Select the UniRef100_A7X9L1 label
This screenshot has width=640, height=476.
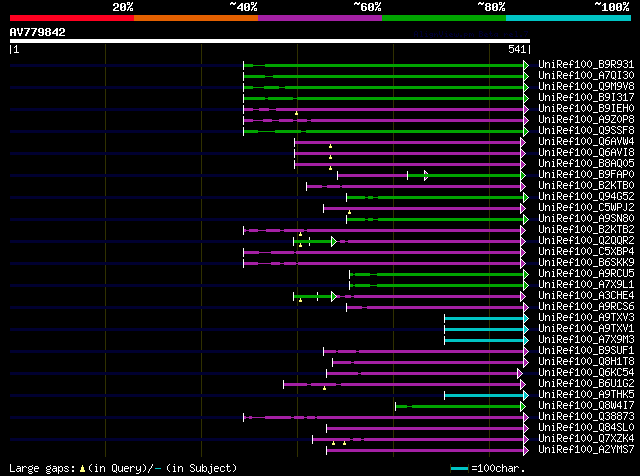point(586,285)
